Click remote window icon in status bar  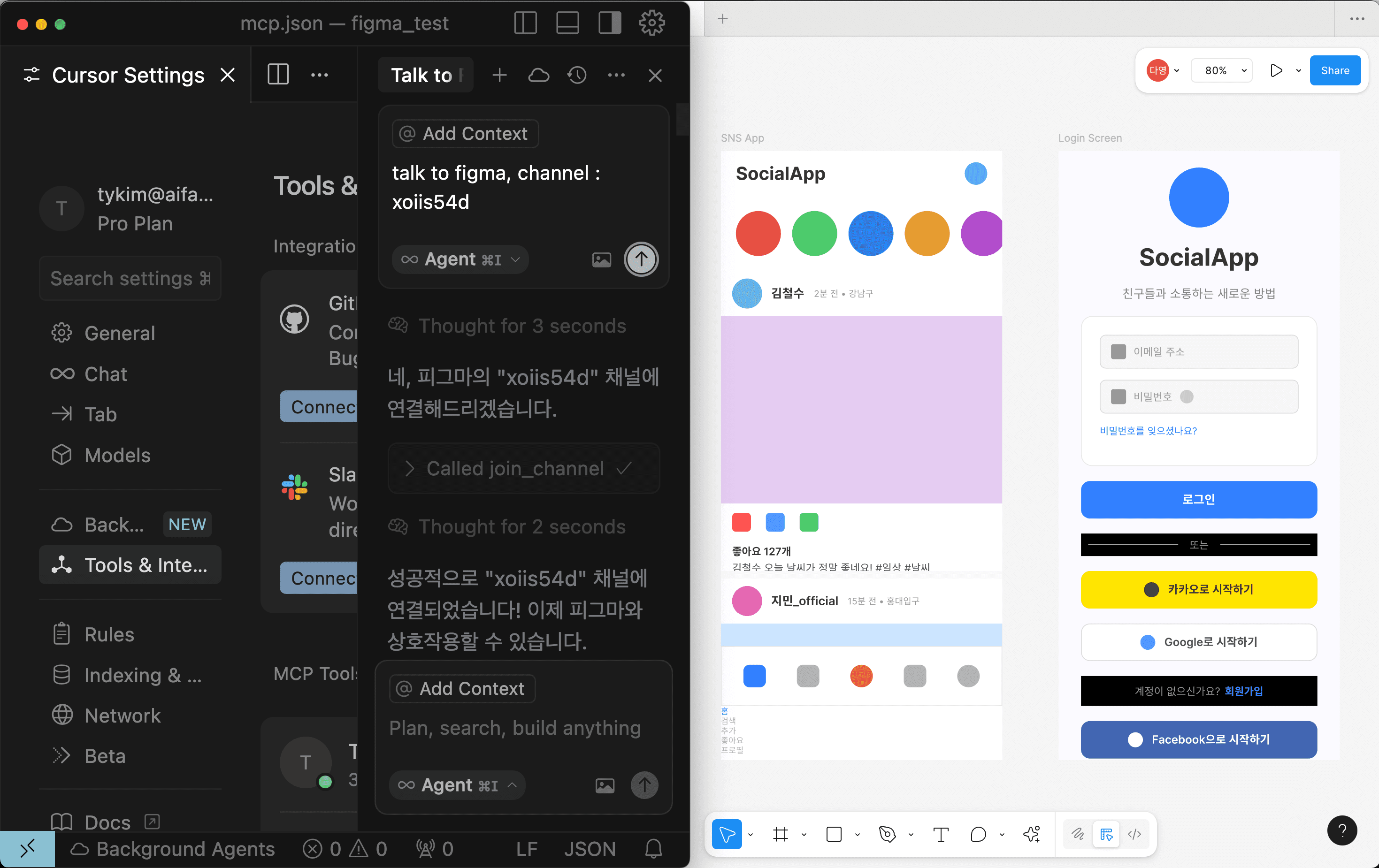click(28, 849)
